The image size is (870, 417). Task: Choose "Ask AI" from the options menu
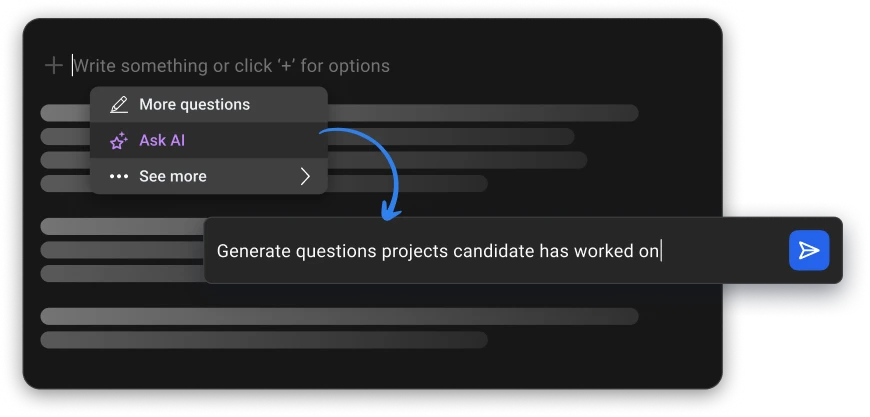[162, 141]
